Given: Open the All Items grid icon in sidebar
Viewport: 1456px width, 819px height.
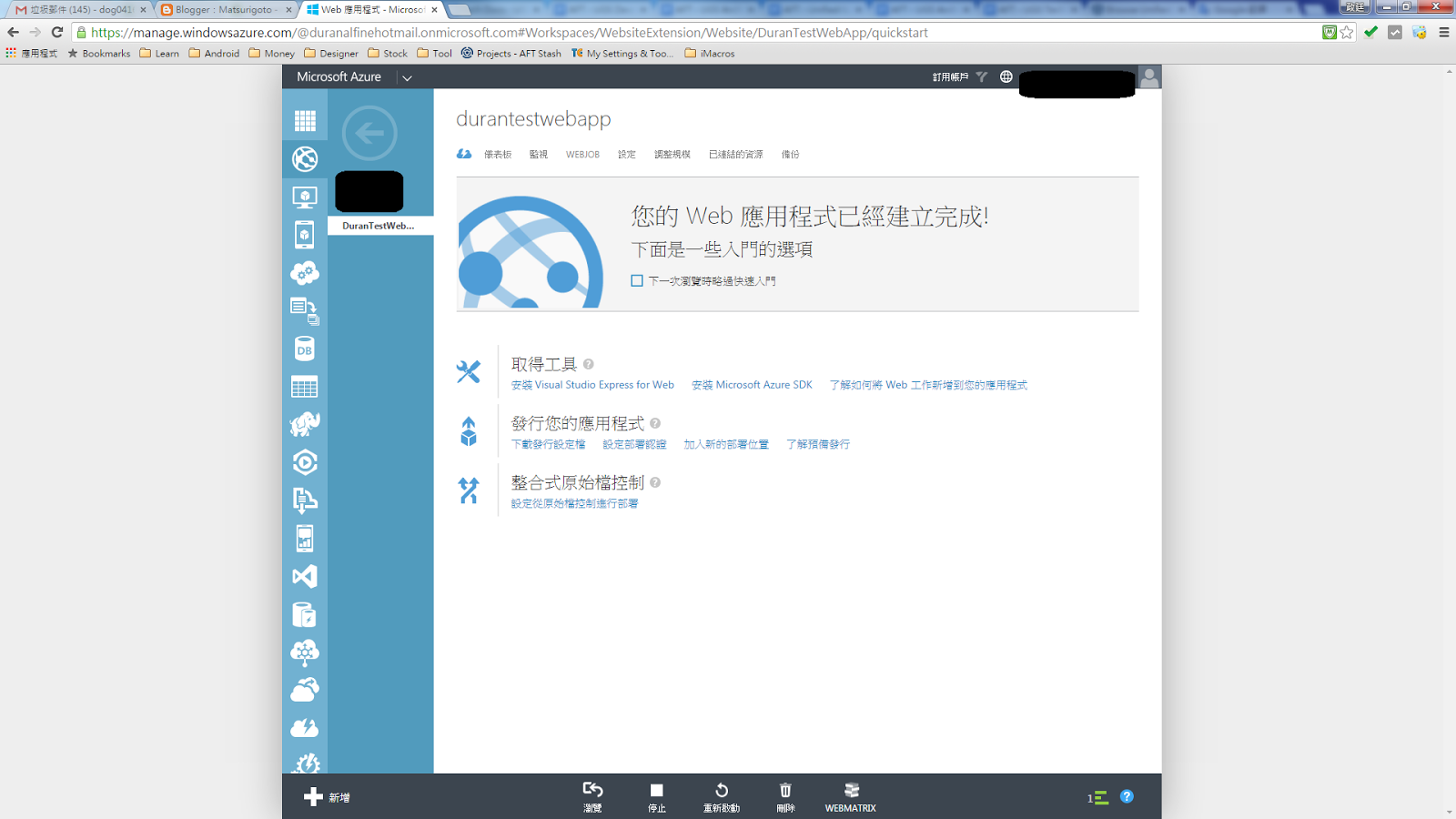Looking at the screenshot, I should [x=305, y=120].
